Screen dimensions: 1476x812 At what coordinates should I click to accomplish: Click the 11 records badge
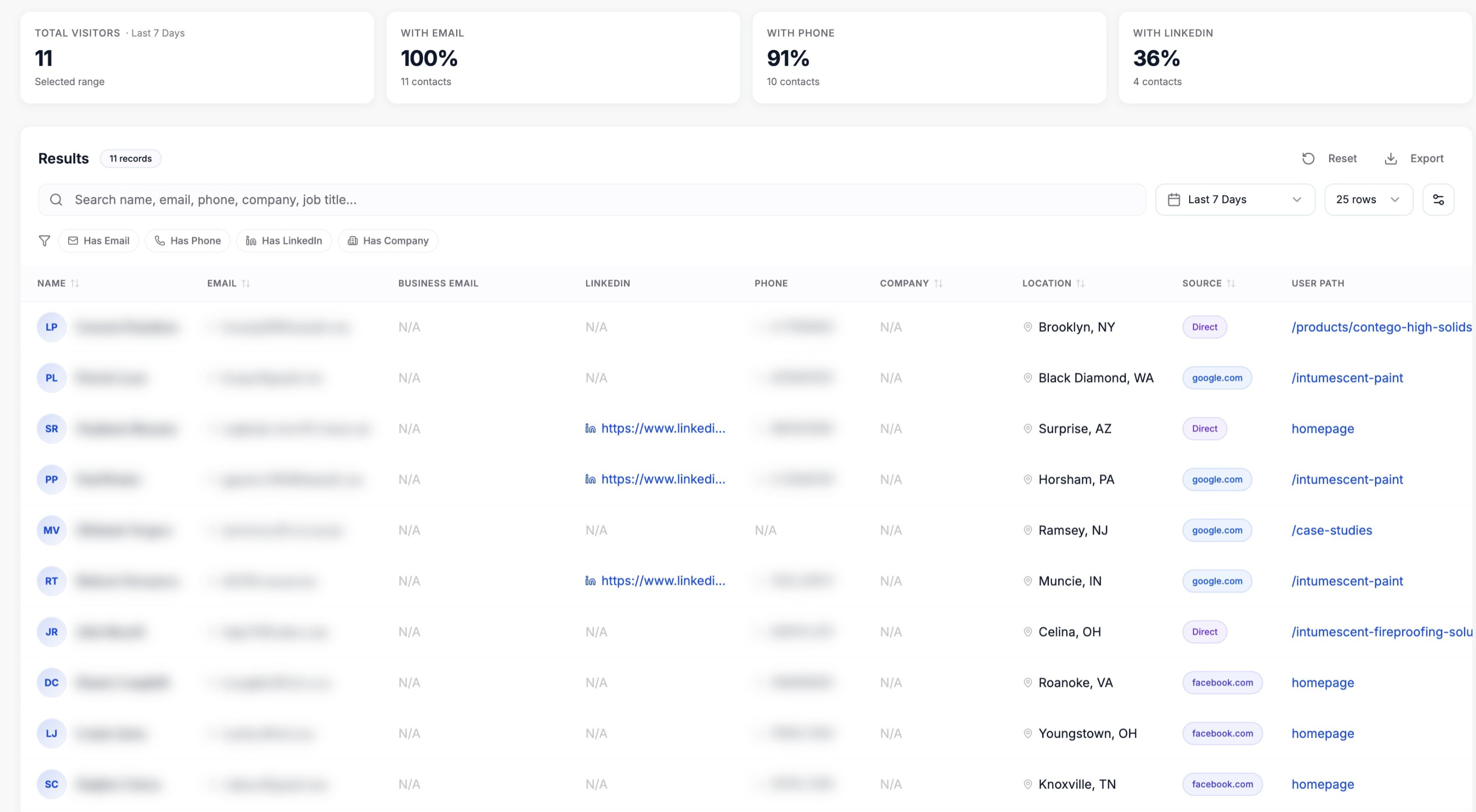coord(131,159)
